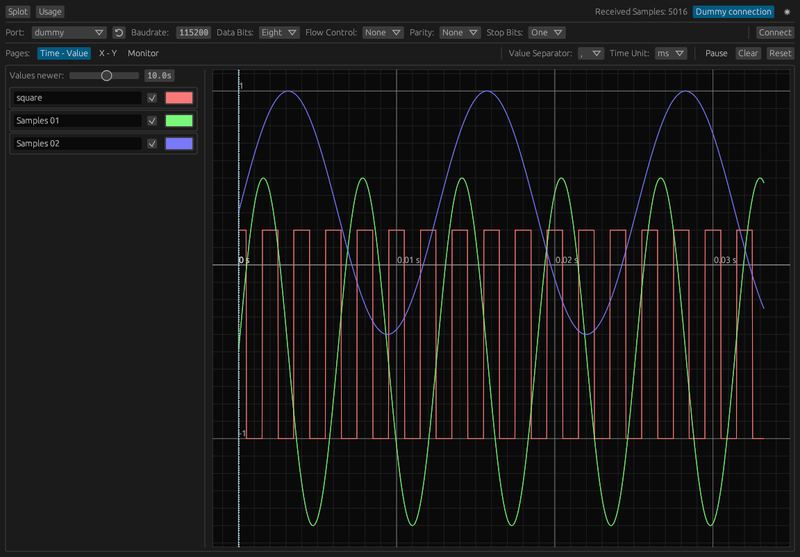Toggle visibility of the square series

pos(152,98)
